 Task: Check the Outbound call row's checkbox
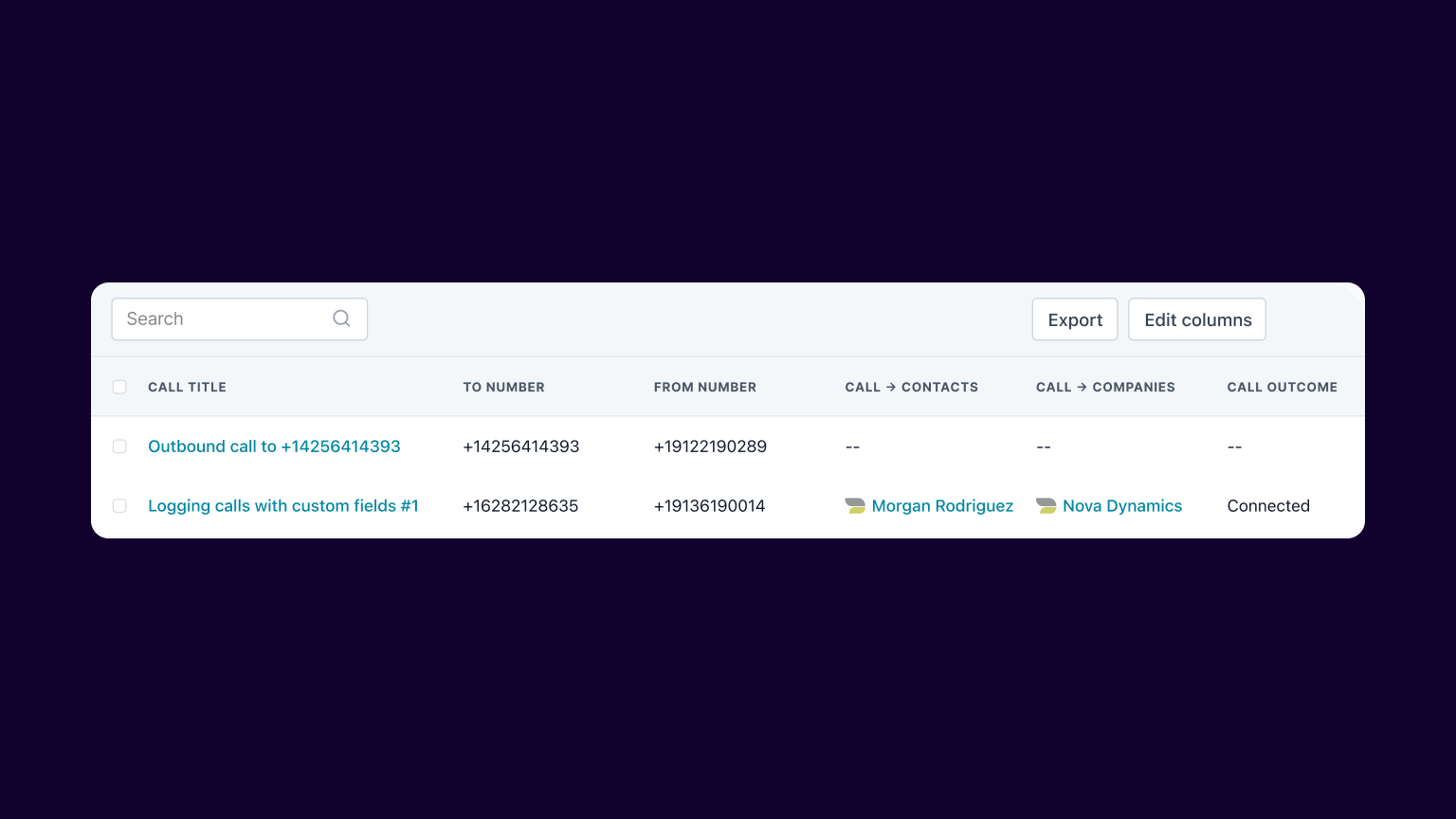(x=119, y=446)
